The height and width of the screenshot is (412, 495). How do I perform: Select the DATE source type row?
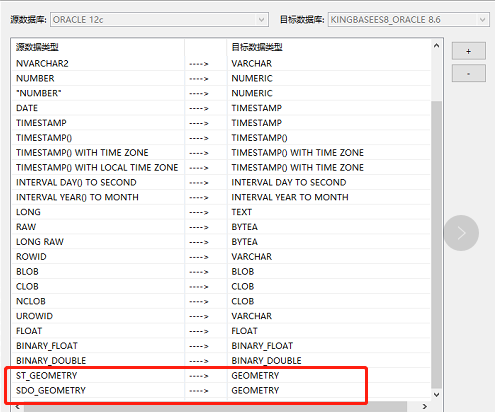(27, 108)
